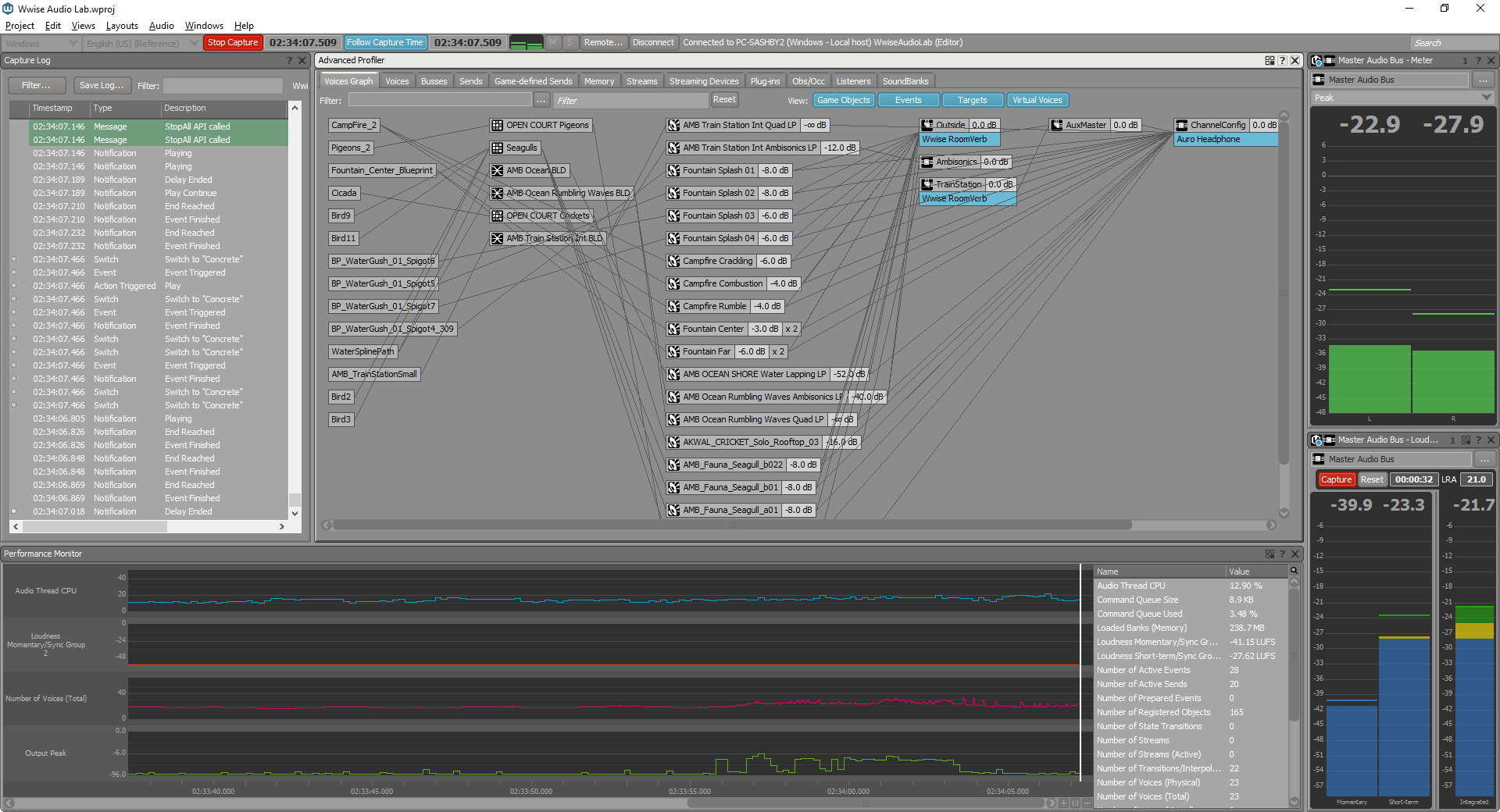
Task: Click Save Log... in Capture Log
Action: coord(102,85)
